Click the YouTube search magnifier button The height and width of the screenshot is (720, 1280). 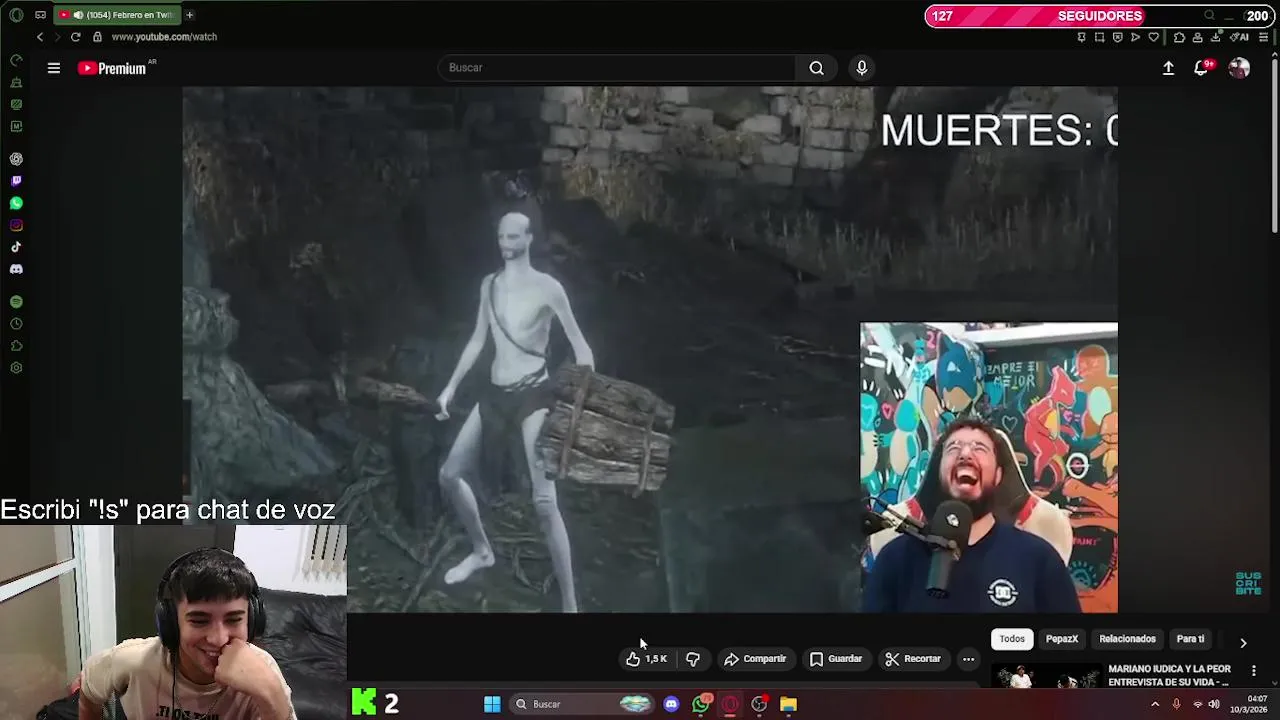[817, 68]
